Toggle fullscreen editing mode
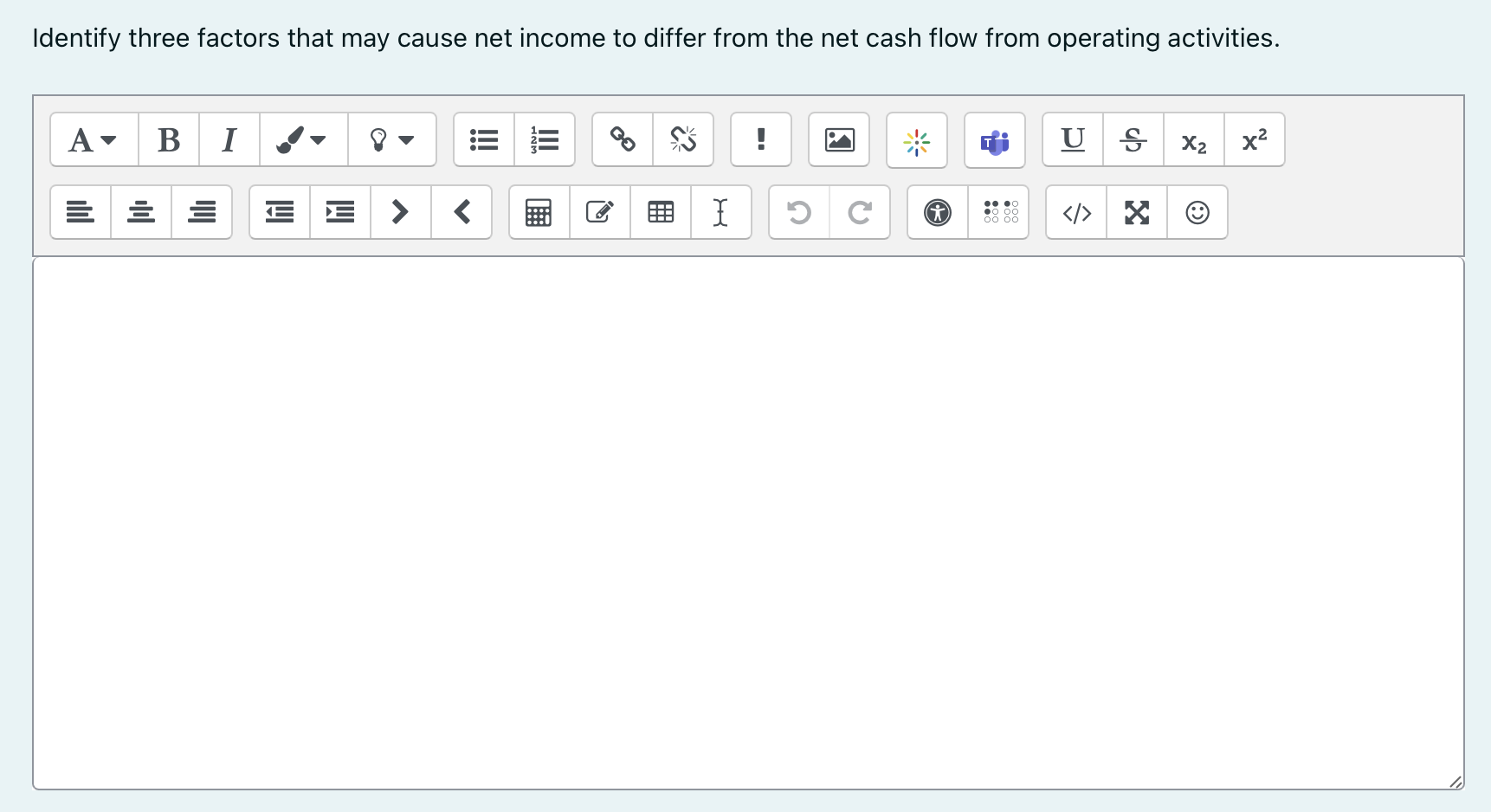The height and width of the screenshot is (812, 1491). click(x=1136, y=212)
